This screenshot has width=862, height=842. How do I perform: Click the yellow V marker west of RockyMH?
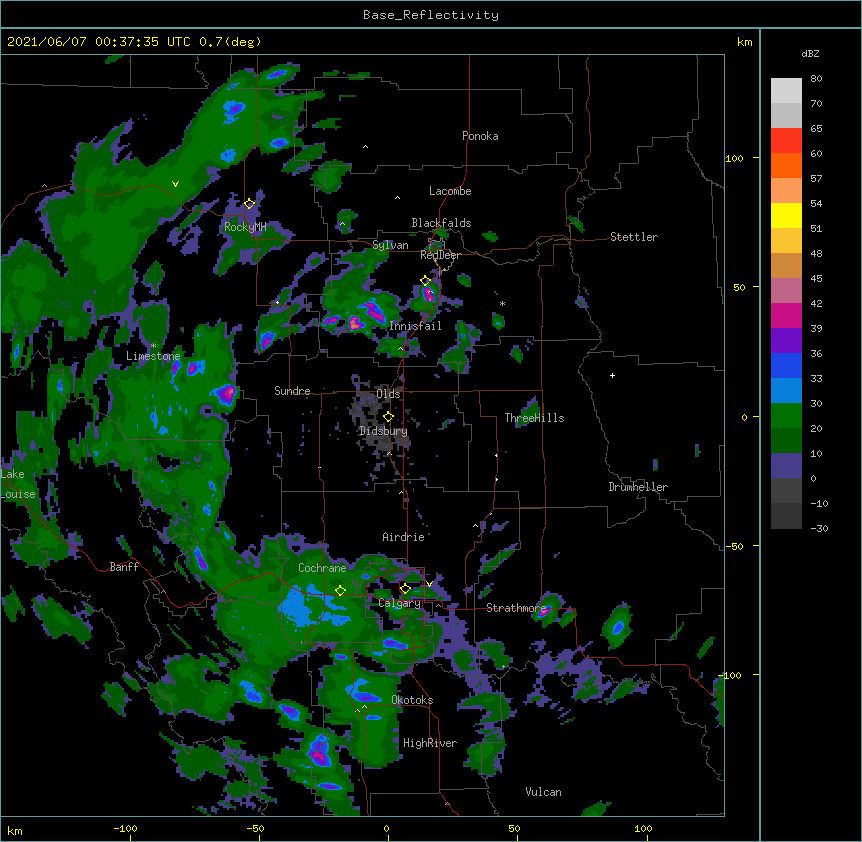175,184
